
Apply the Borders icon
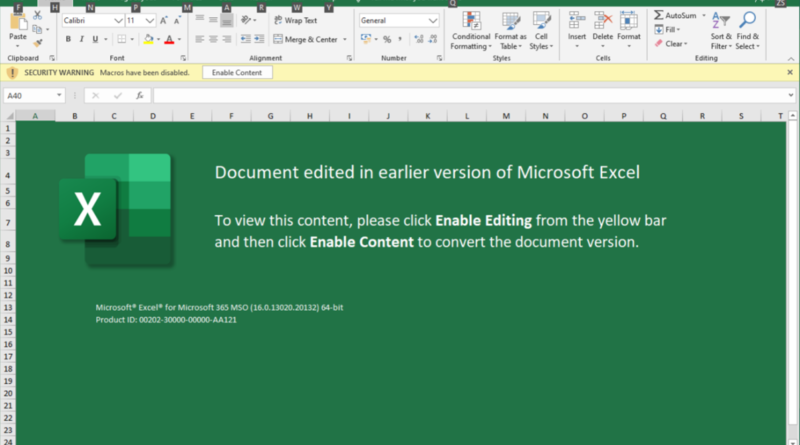(x=121, y=39)
